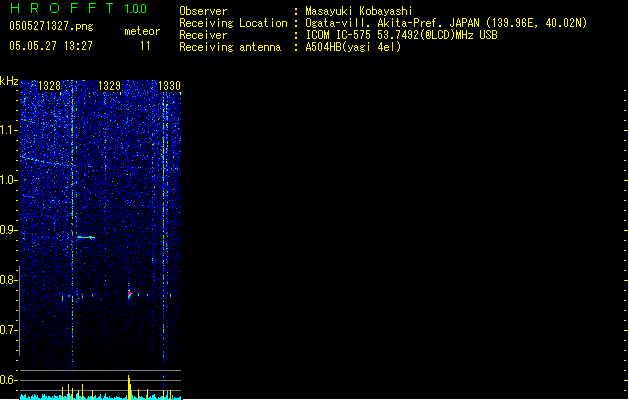This screenshot has height=400, width=629.
Task: Click observer name Masayuki Kobayashi
Action: click(x=359, y=11)
